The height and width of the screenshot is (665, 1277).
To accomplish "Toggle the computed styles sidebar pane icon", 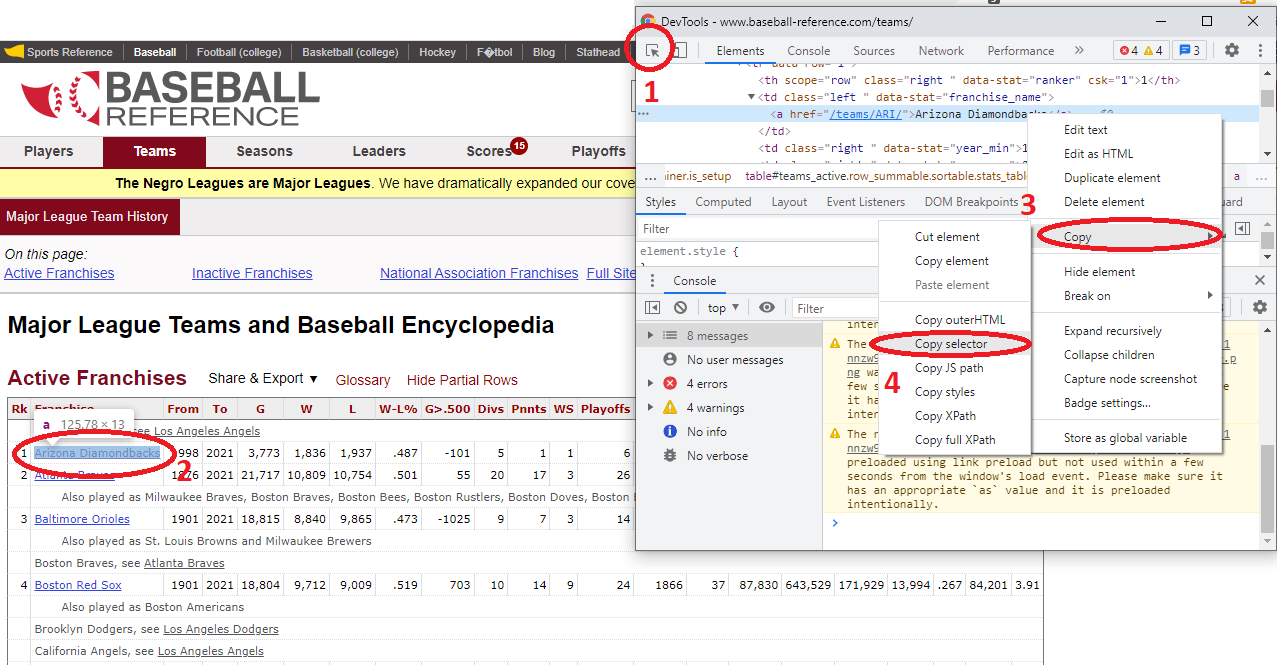I will (1242, 229).
